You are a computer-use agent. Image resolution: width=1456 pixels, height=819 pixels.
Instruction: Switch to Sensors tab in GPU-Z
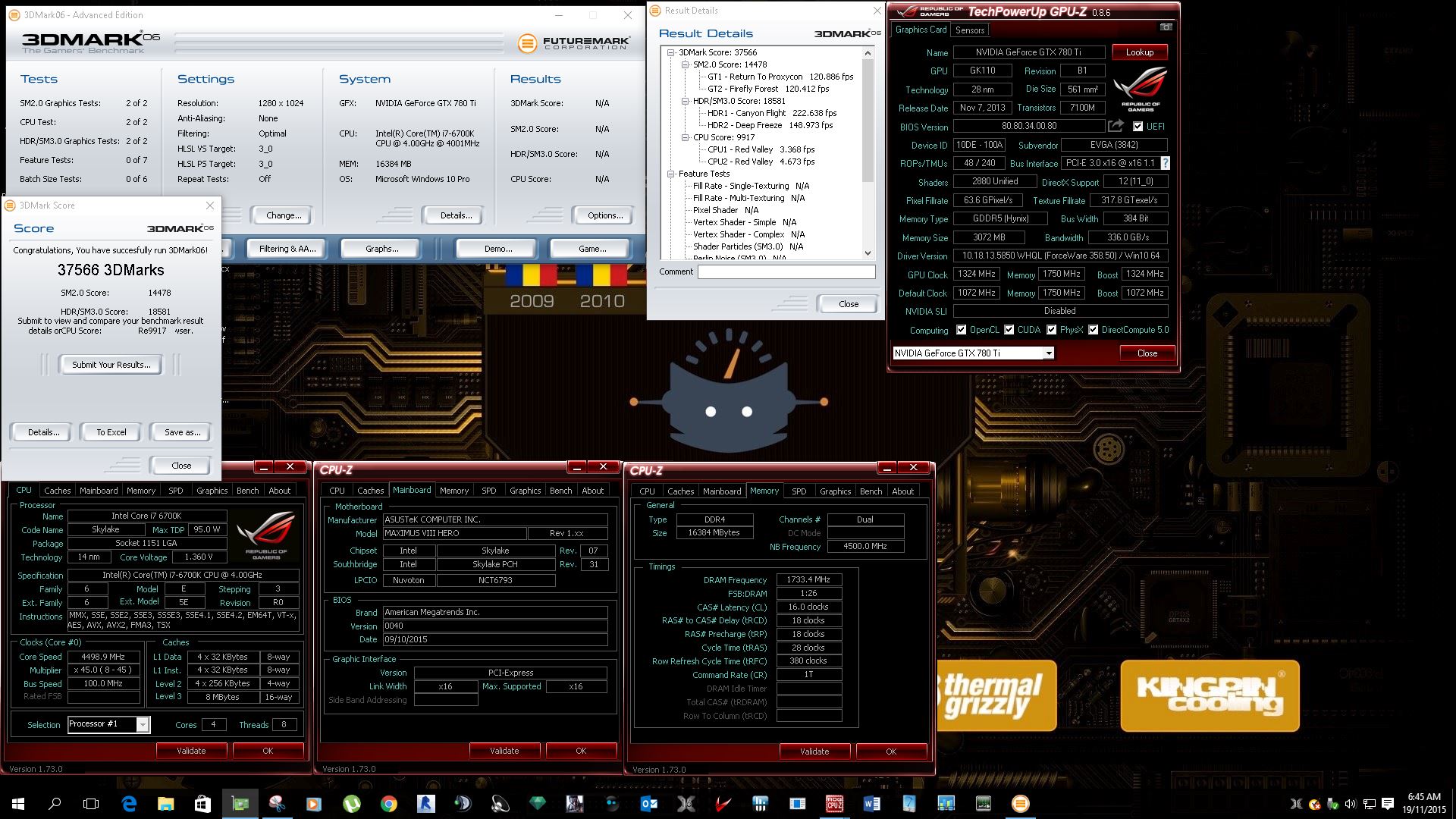(x=970, y=30)
